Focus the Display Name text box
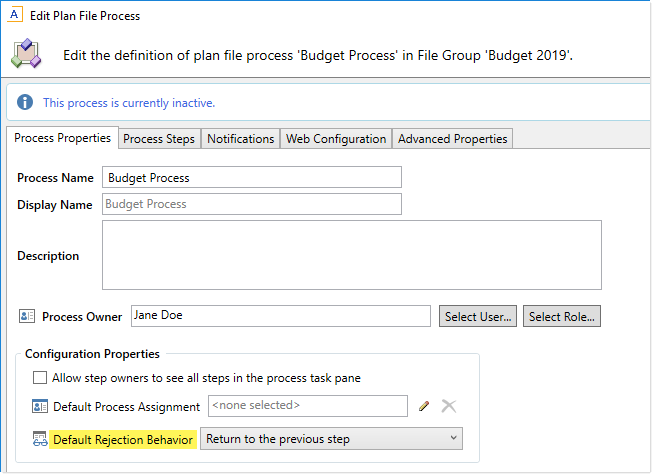654x475 pixels. 252,204
